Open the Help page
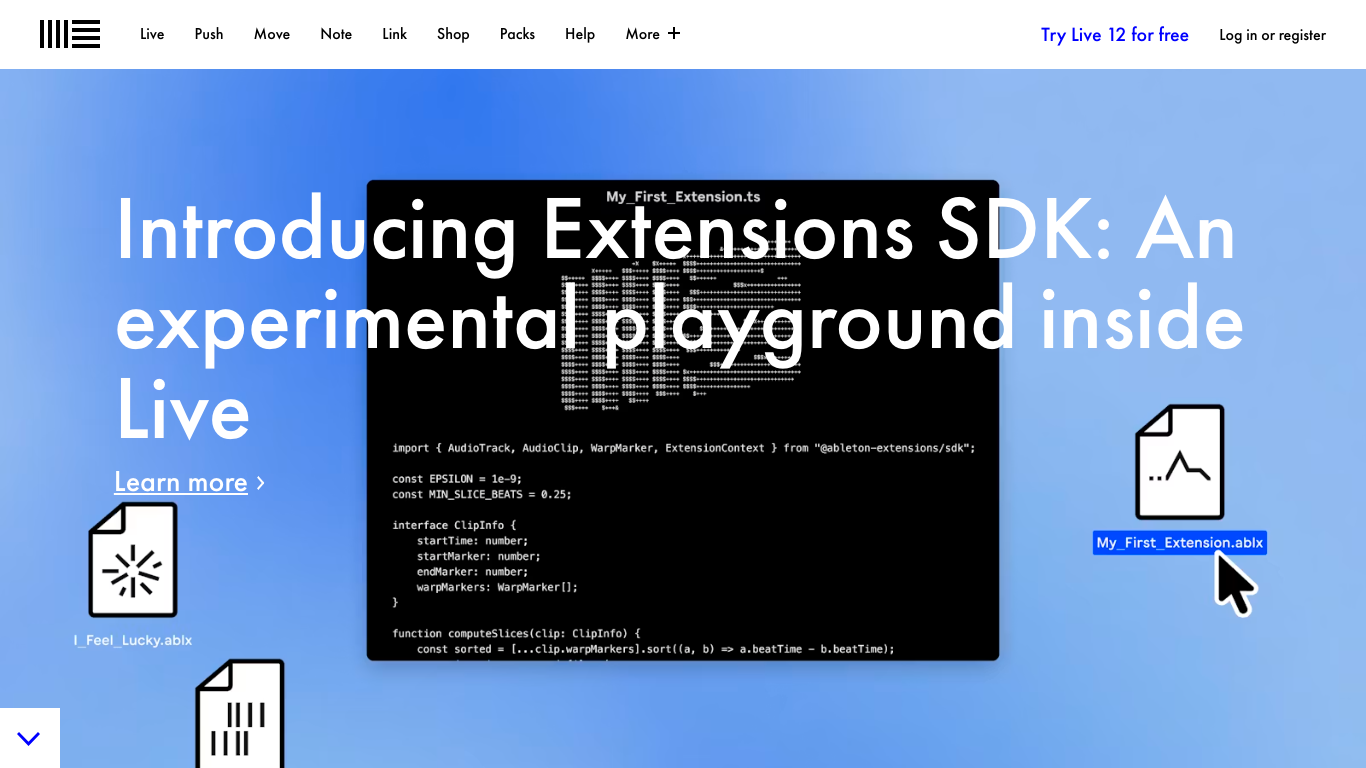1366x768 pixels. (x=580, y=34)
